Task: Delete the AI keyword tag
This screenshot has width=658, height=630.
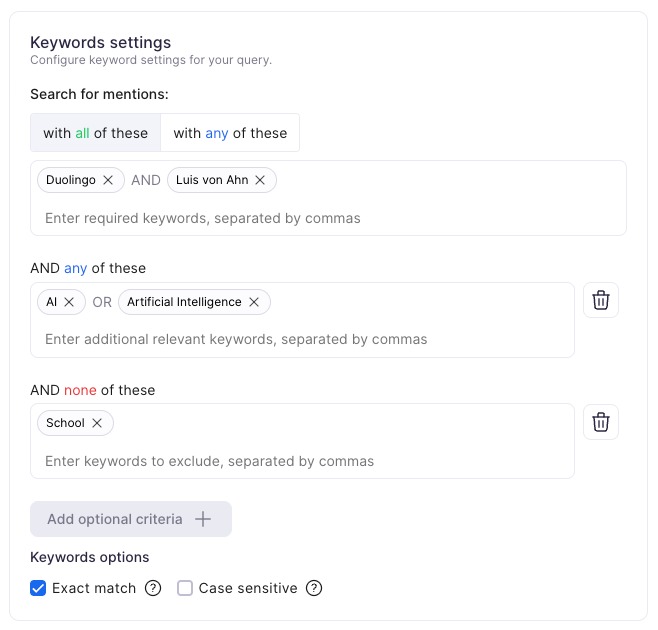Action: (x=70, y=302)
